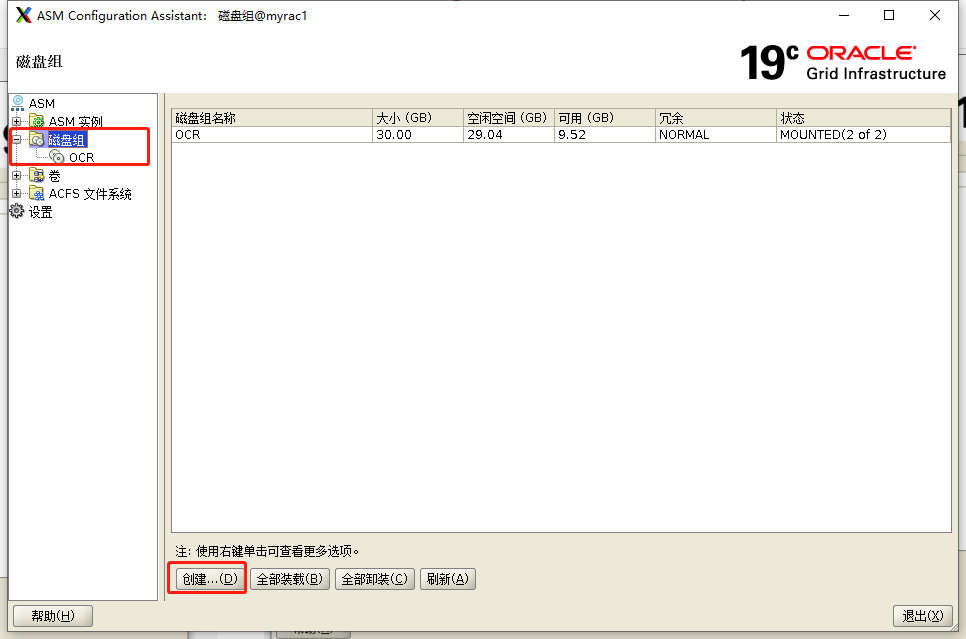Screen dimensions: 966x639
Task: Click the X application icon in title bar
Action: 23,15
